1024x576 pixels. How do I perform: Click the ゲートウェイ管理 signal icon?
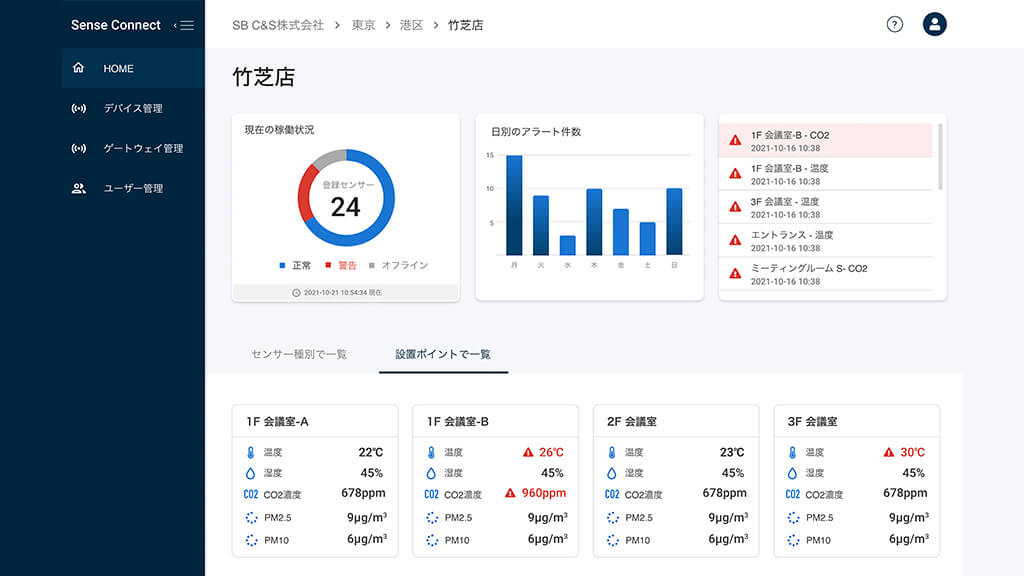[79, 148]
